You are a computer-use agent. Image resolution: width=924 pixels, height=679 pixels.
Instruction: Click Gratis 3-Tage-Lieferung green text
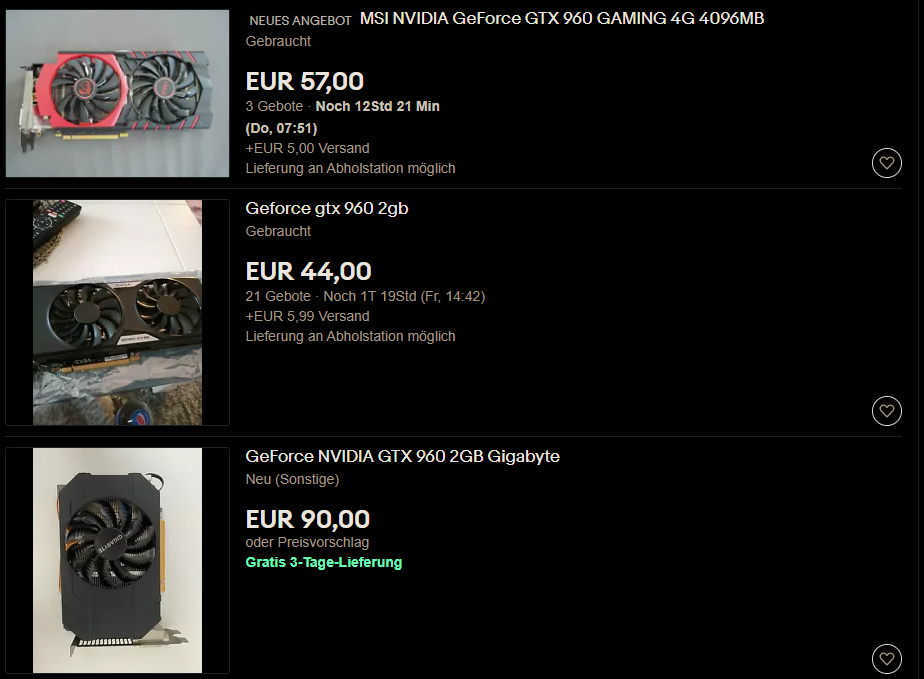click(324, 562)
